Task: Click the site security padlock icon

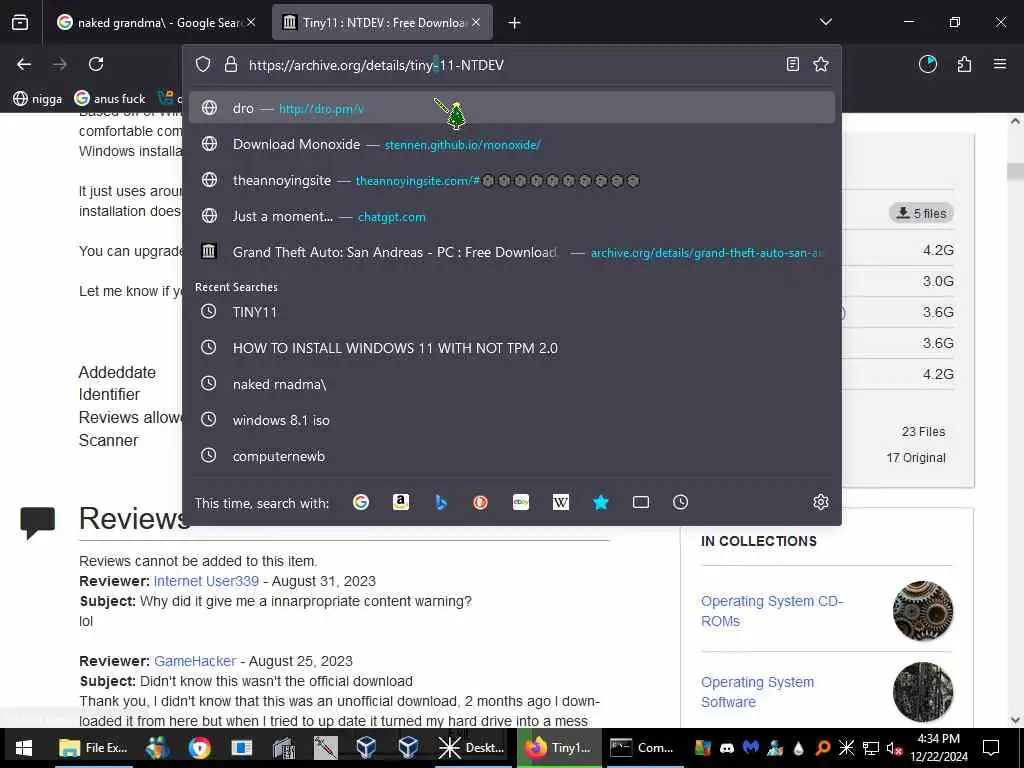Action: [x=230, y=65]
